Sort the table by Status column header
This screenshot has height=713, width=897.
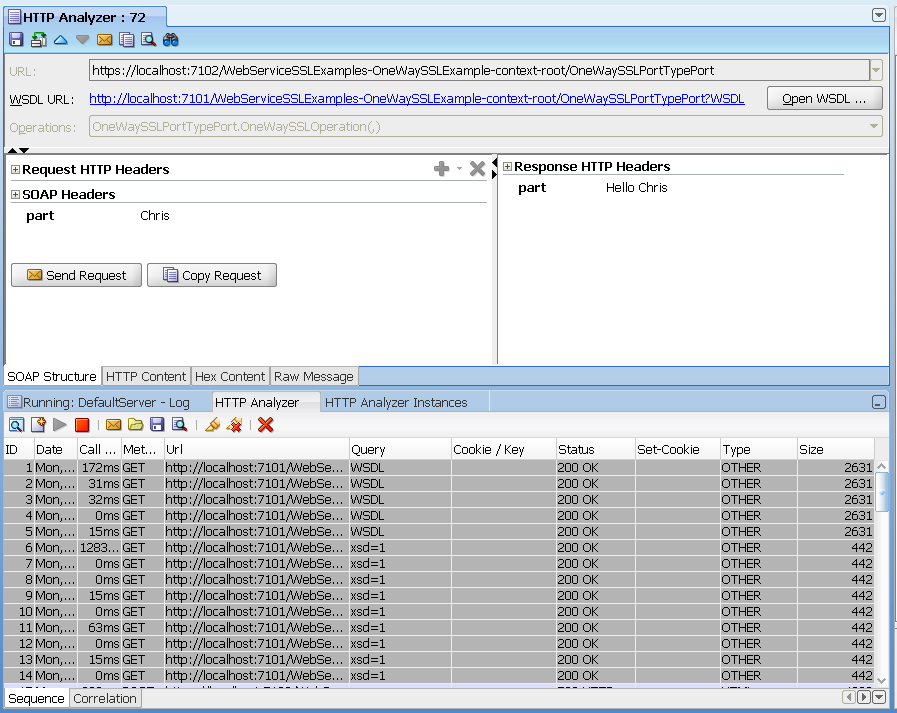595,449
